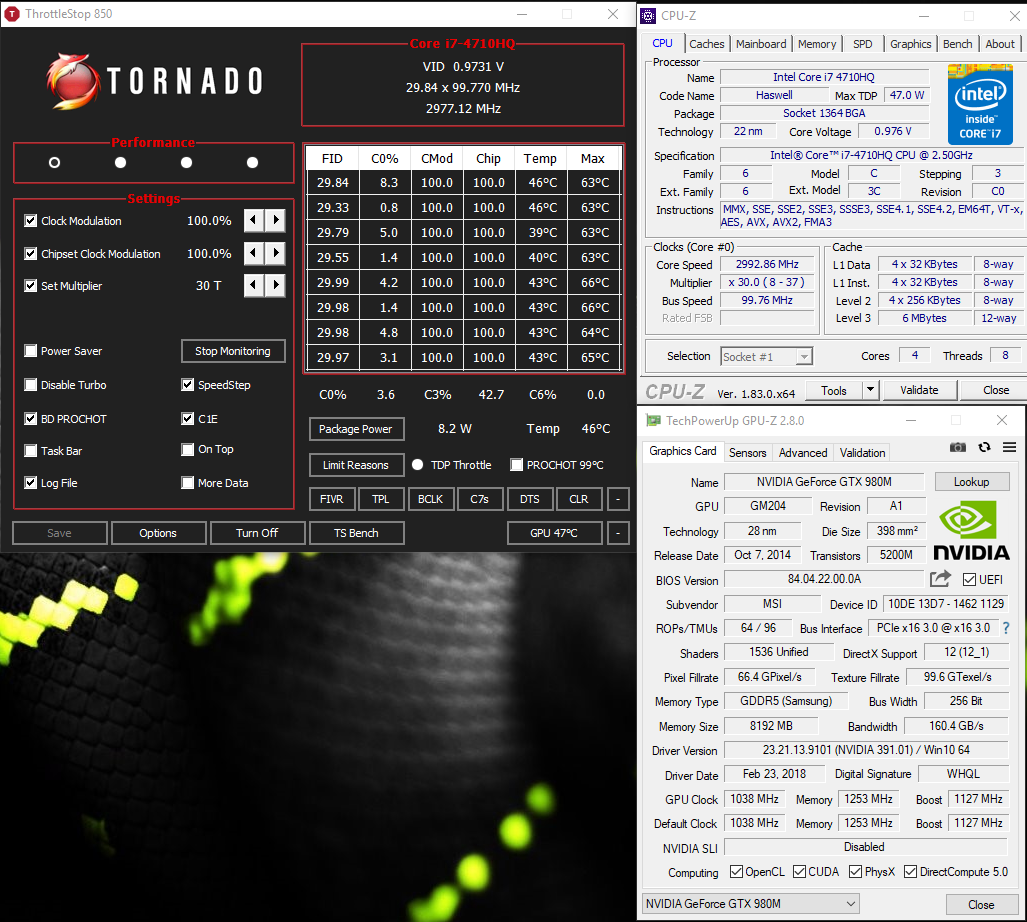Image resolution: width=1027 pixels, height=922 pixels.
Task: Uncheck the Log File option
Action: point(30,483)
